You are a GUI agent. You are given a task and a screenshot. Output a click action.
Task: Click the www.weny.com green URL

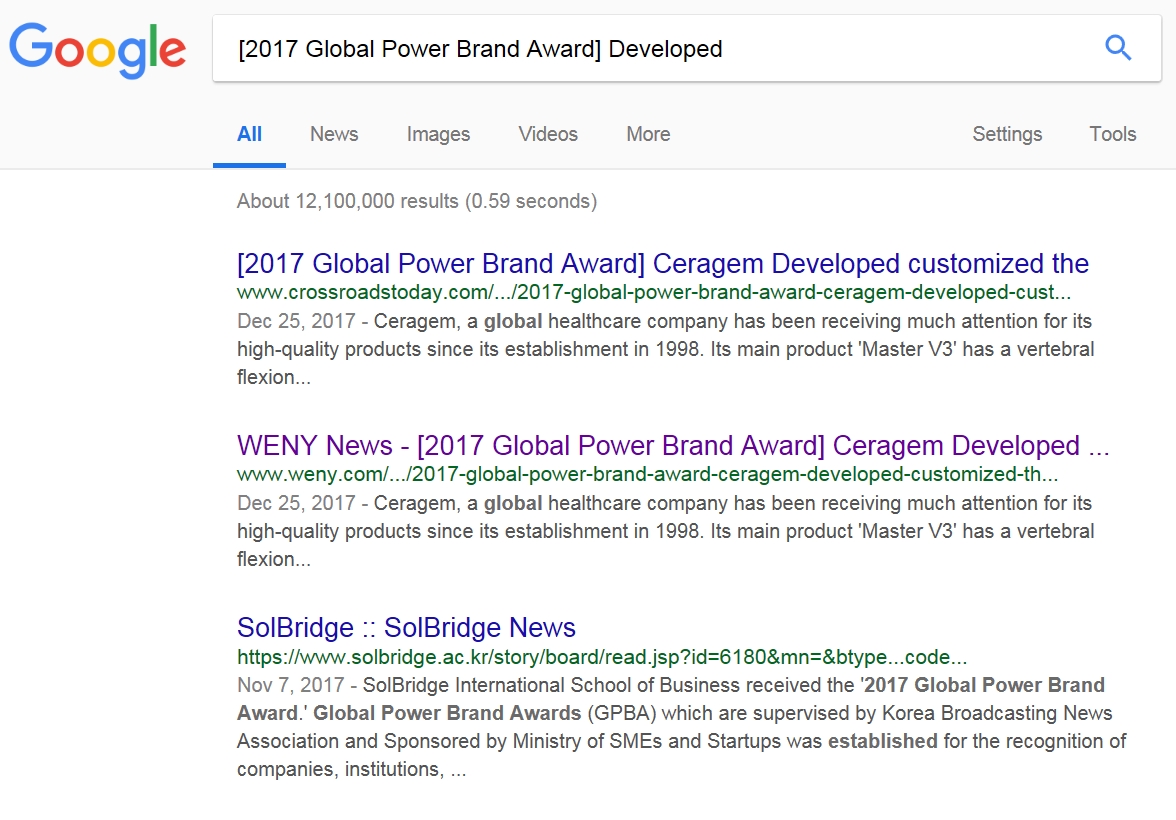coord(648,474)
